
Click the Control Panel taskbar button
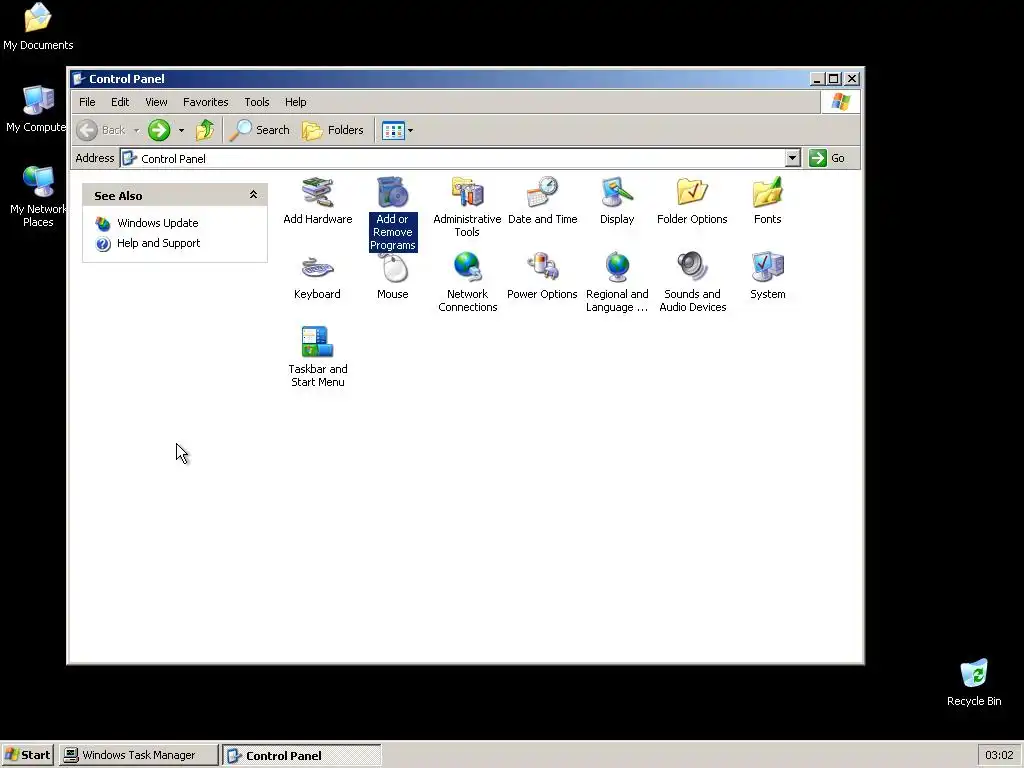tap(301, 755)
